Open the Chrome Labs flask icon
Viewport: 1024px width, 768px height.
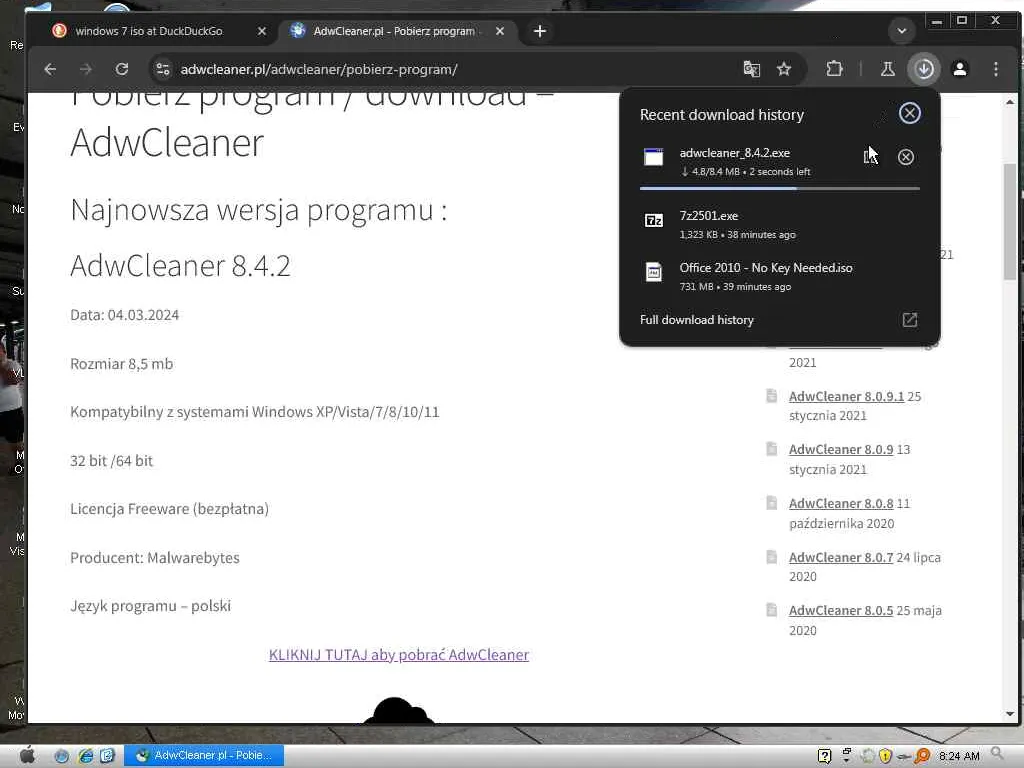[888, 69]
